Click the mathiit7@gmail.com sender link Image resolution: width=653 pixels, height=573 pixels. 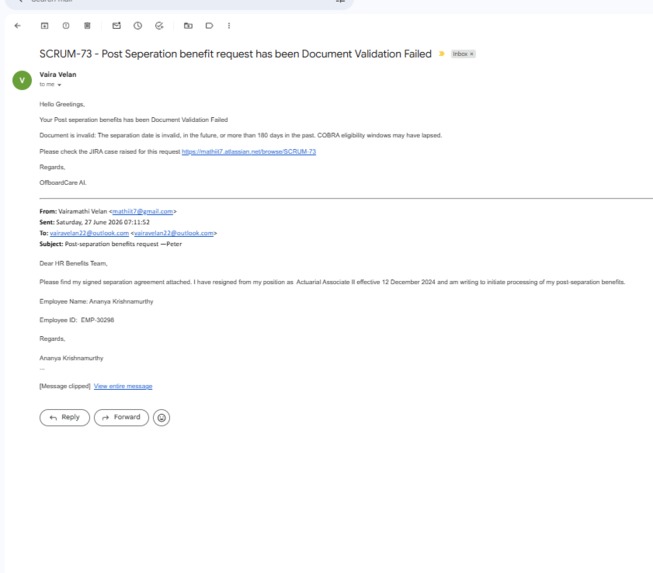[x=142, y=212]
